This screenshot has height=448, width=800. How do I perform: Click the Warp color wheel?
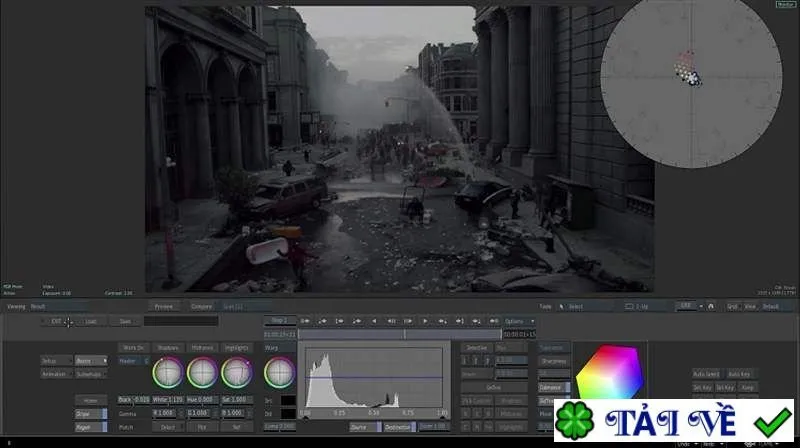[279, 372]
